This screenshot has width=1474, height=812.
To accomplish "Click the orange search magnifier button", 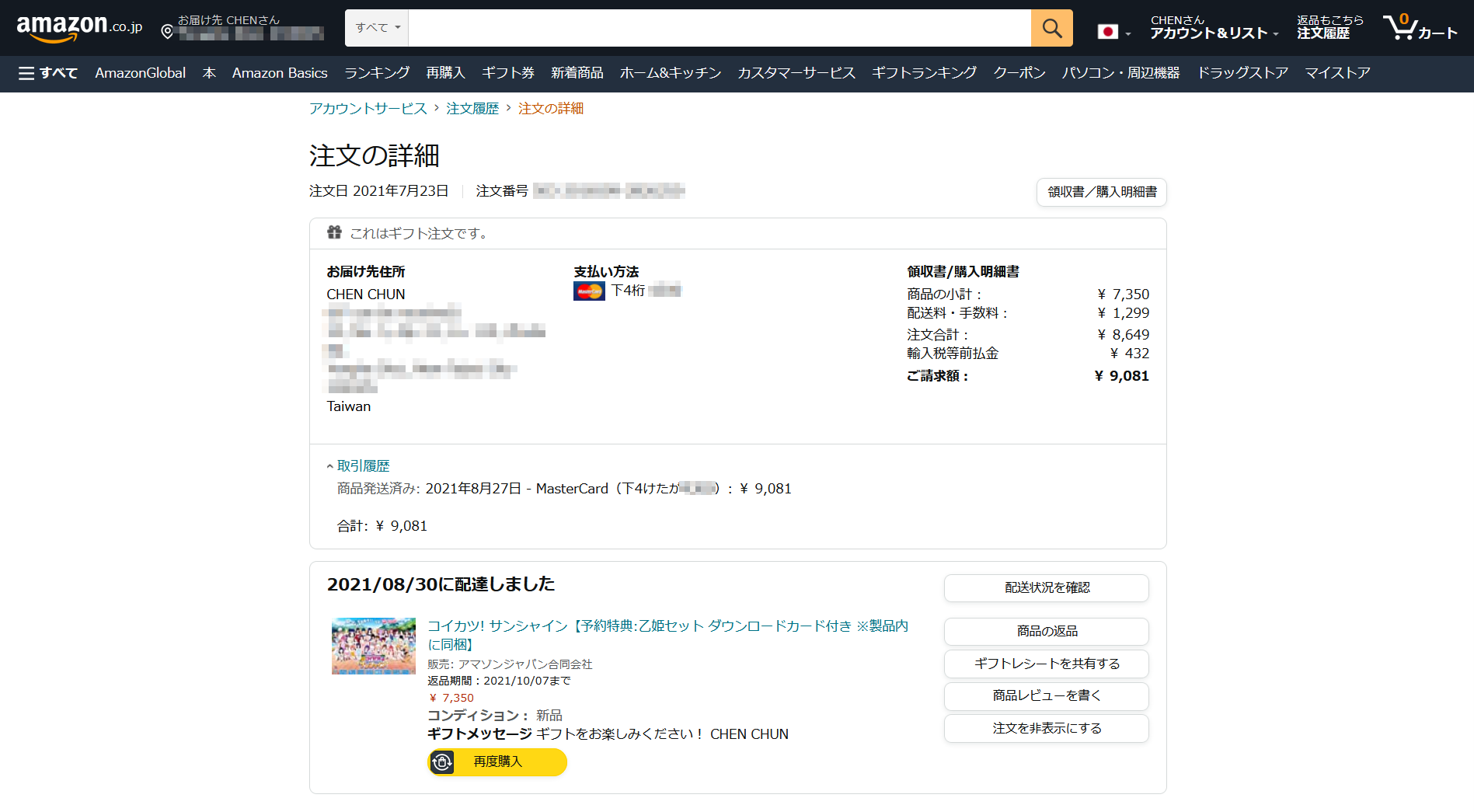I will (x=1051, y=28).
